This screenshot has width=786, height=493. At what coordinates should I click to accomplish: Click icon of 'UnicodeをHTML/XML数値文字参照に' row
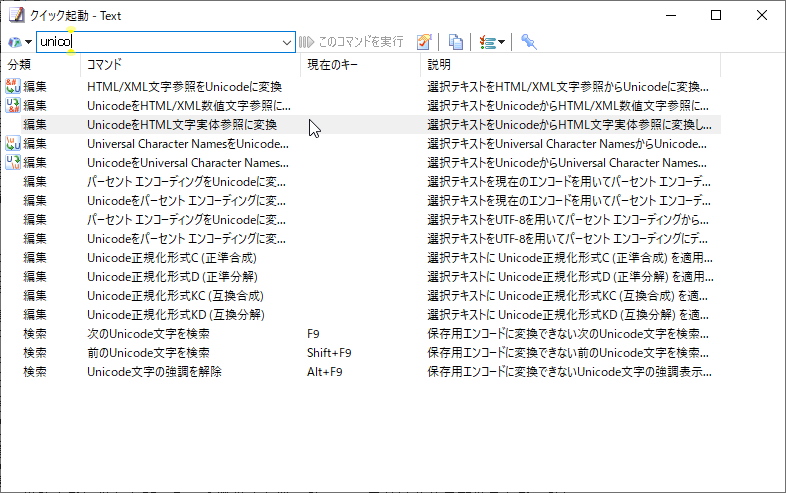point(13,105)
